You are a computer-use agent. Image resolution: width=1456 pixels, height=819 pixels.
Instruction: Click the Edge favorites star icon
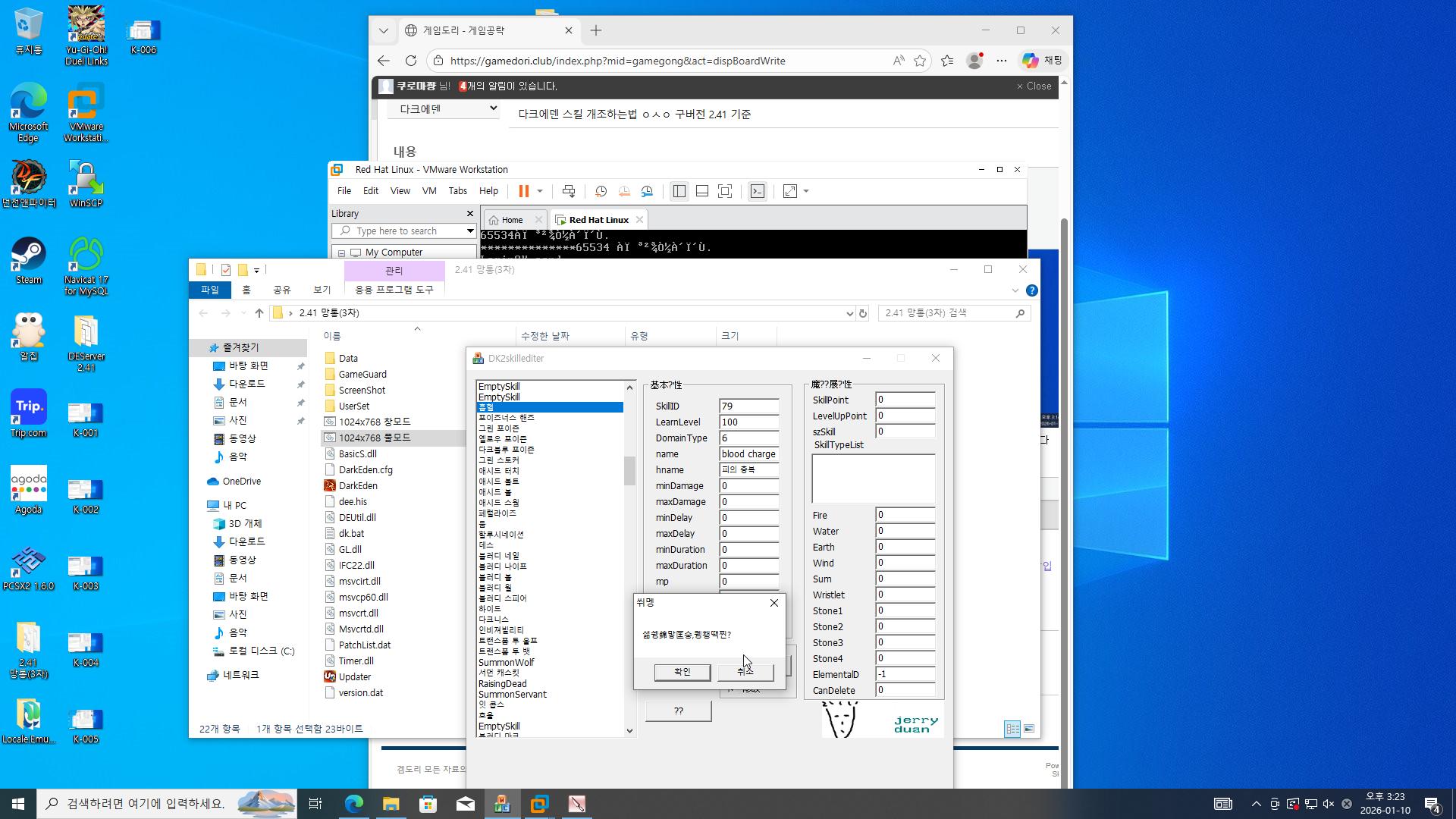[920, 61]
